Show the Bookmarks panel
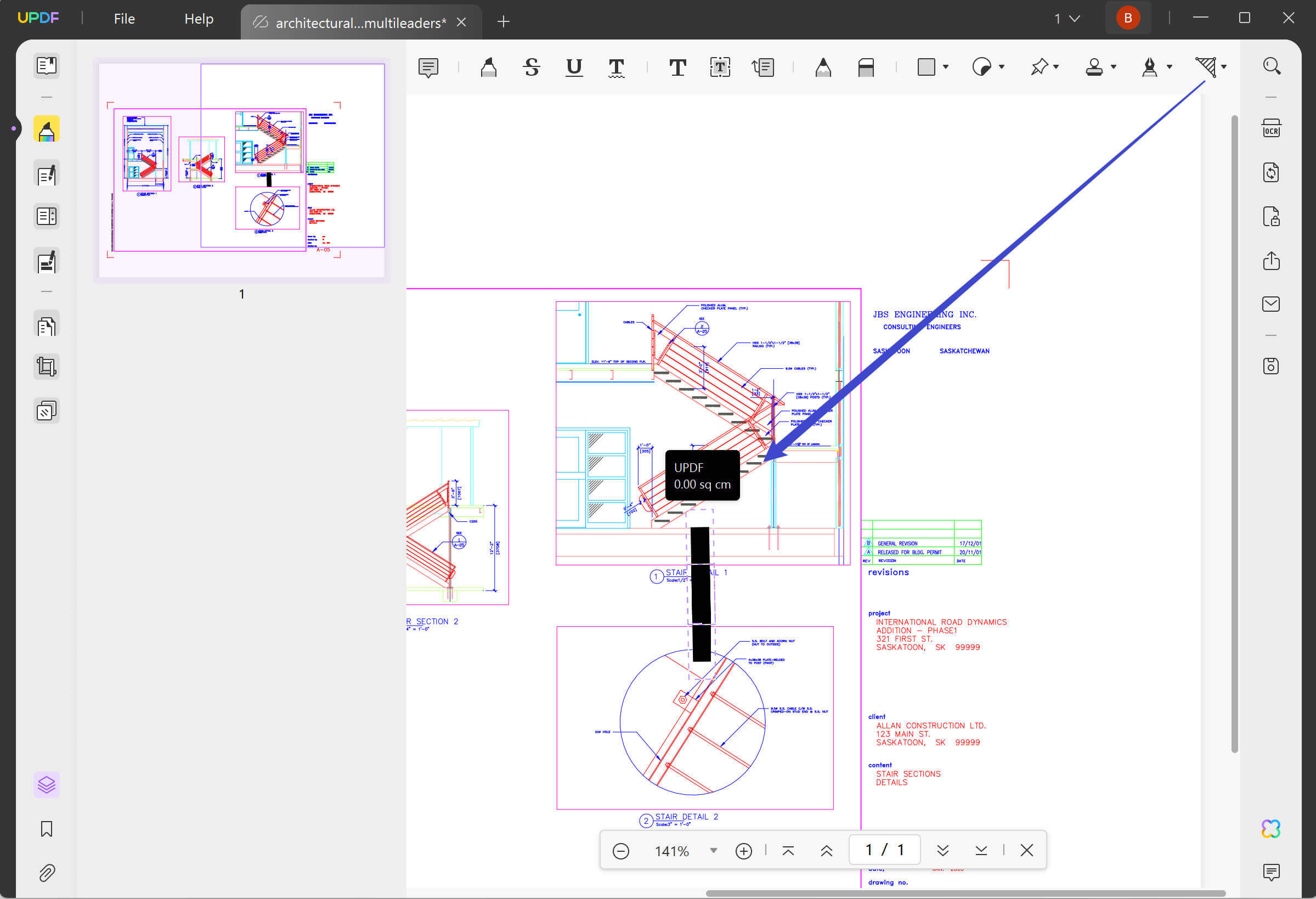The width and height of the screenshot is (1316, 899). coord(47,829)
